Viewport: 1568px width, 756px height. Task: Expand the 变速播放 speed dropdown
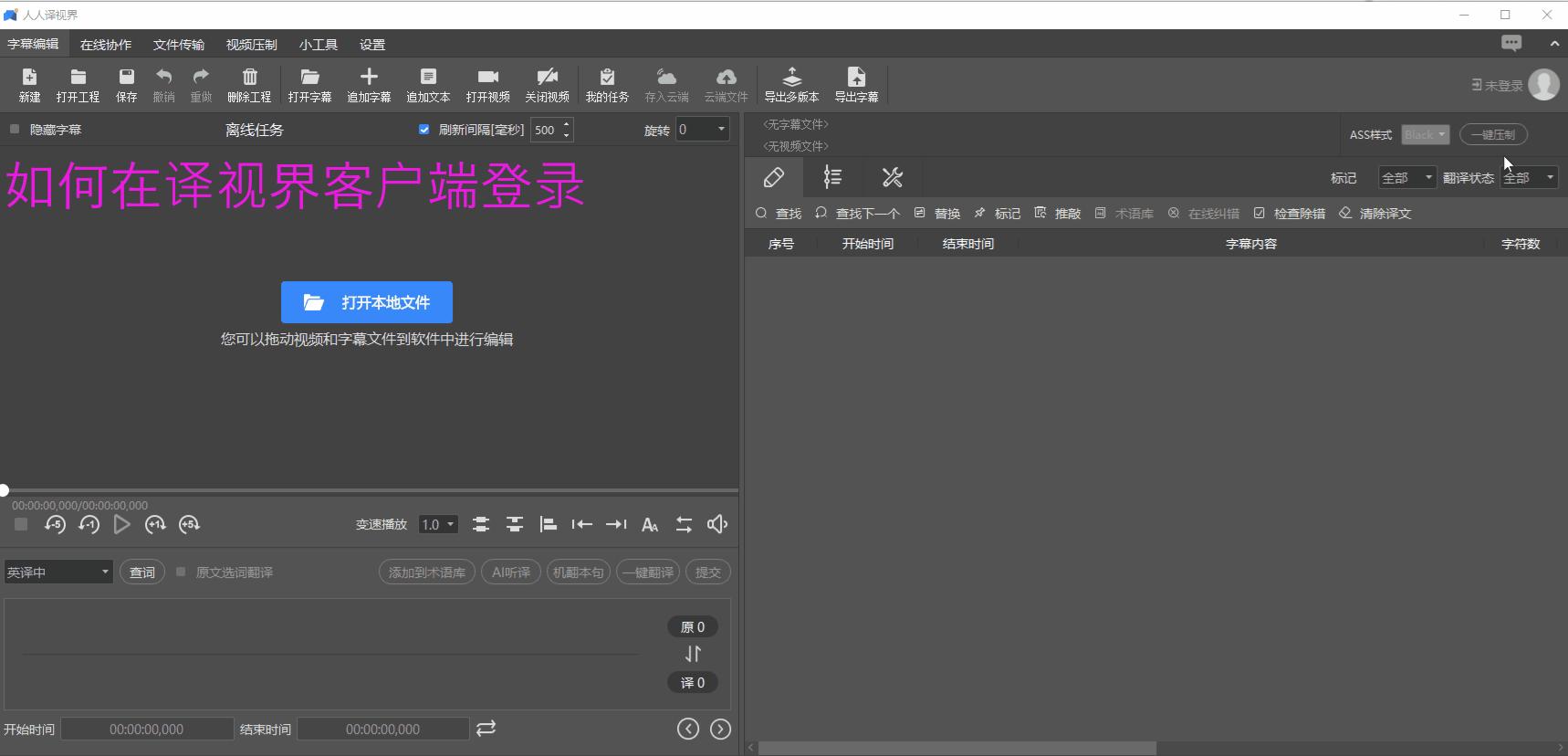[x=438, y=524]
